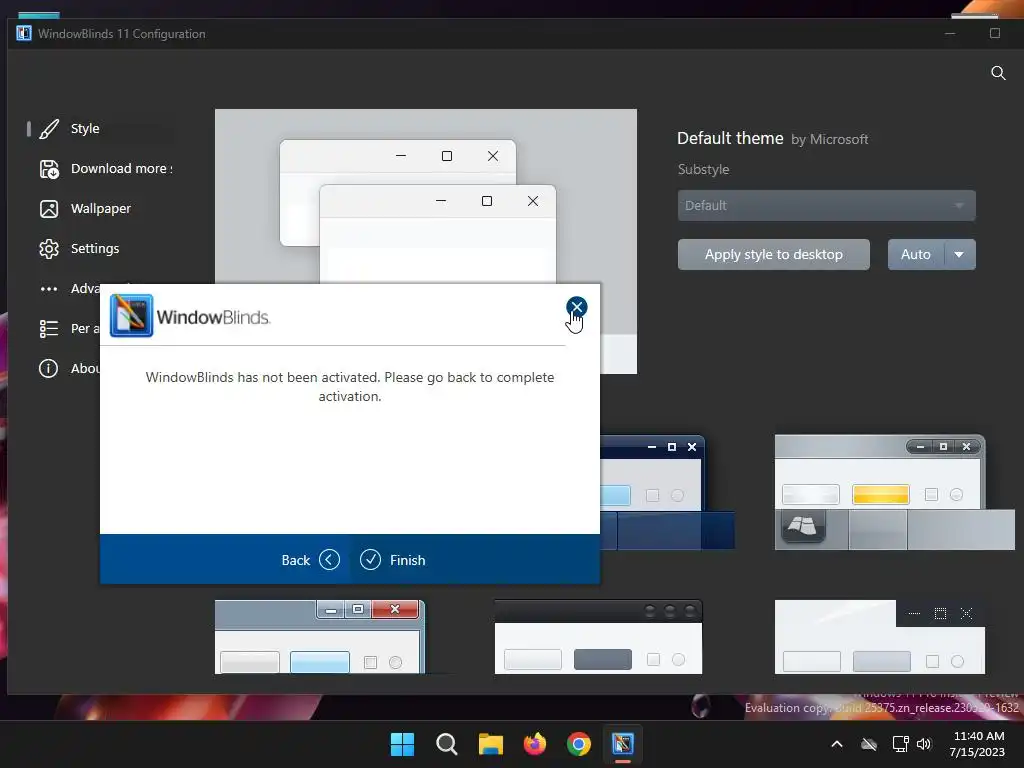Click the Style paintbrush icon
The height and width of the screenshot is (768, 1024).
[x=49, y=129]
